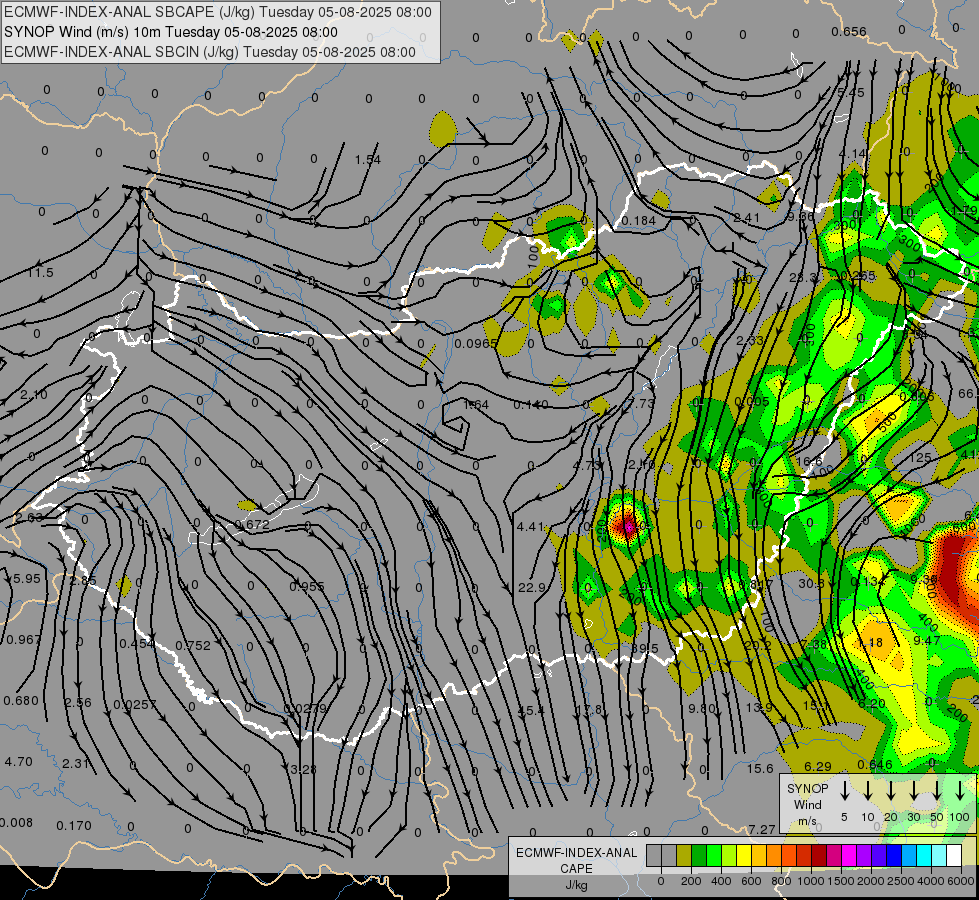Click the 600 tick label on colorbar

(751, 881)
